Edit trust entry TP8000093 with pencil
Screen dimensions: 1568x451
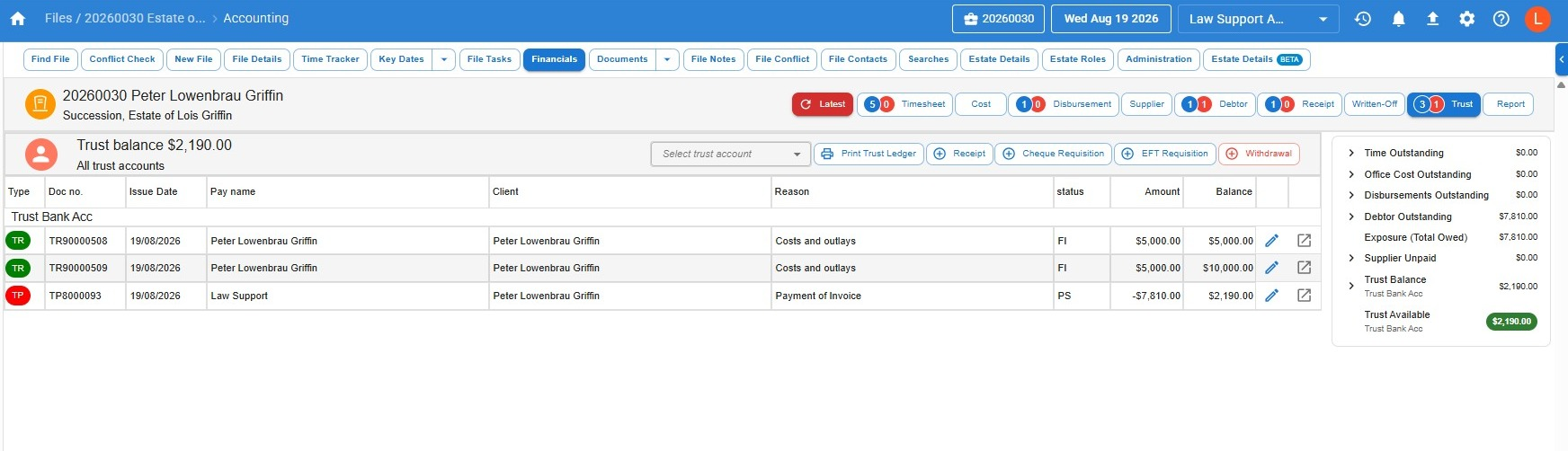(x=1271, y=296)
